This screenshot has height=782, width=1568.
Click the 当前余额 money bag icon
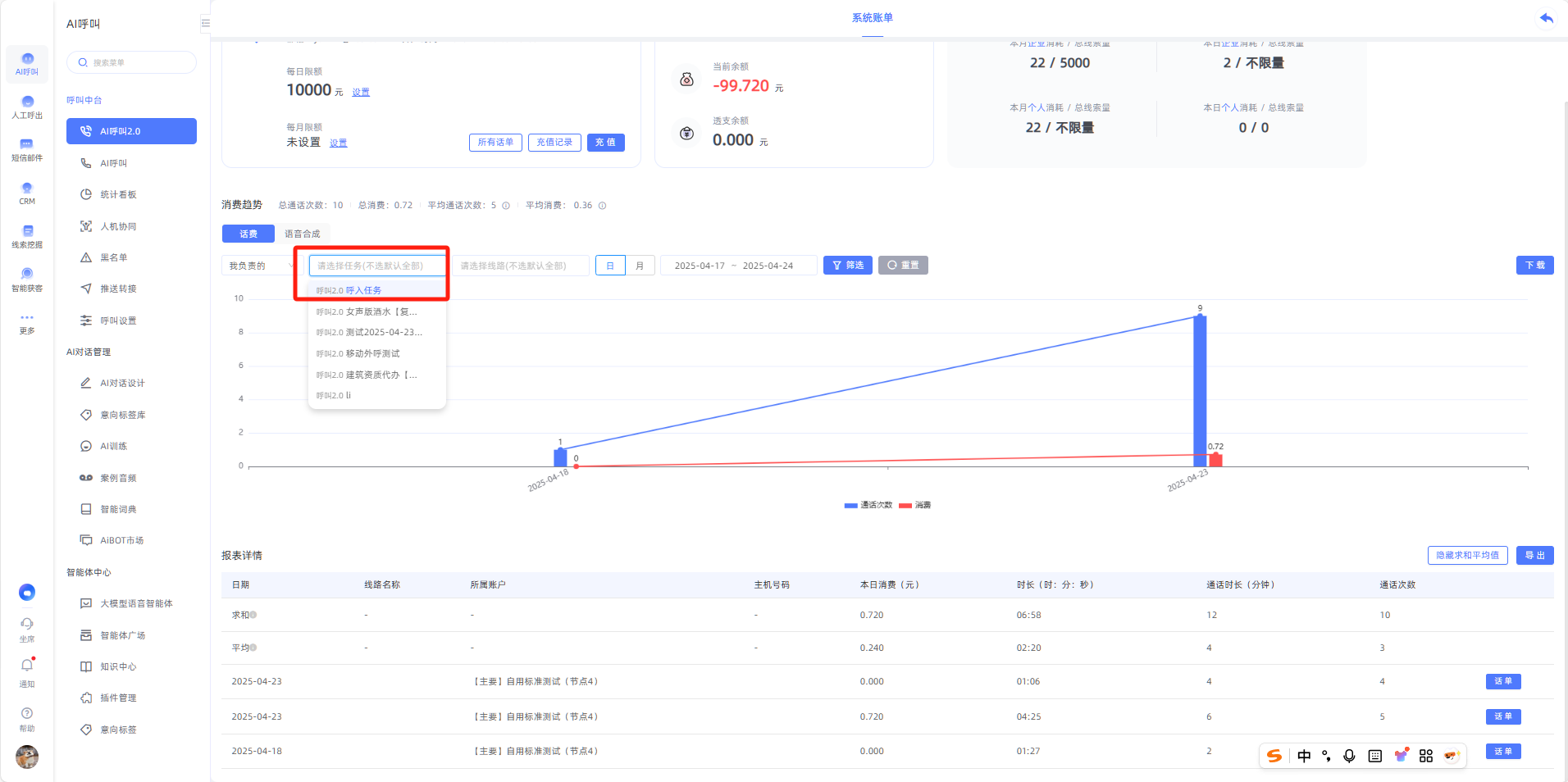pyautogui.click(x=687, y=80)
